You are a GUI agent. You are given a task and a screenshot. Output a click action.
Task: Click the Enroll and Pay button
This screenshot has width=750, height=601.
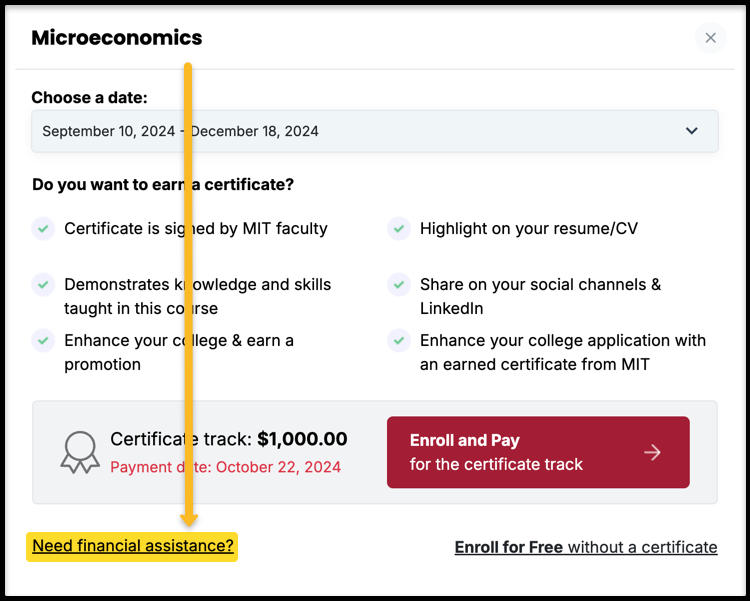pyautogui.click(x=538, y=452)
